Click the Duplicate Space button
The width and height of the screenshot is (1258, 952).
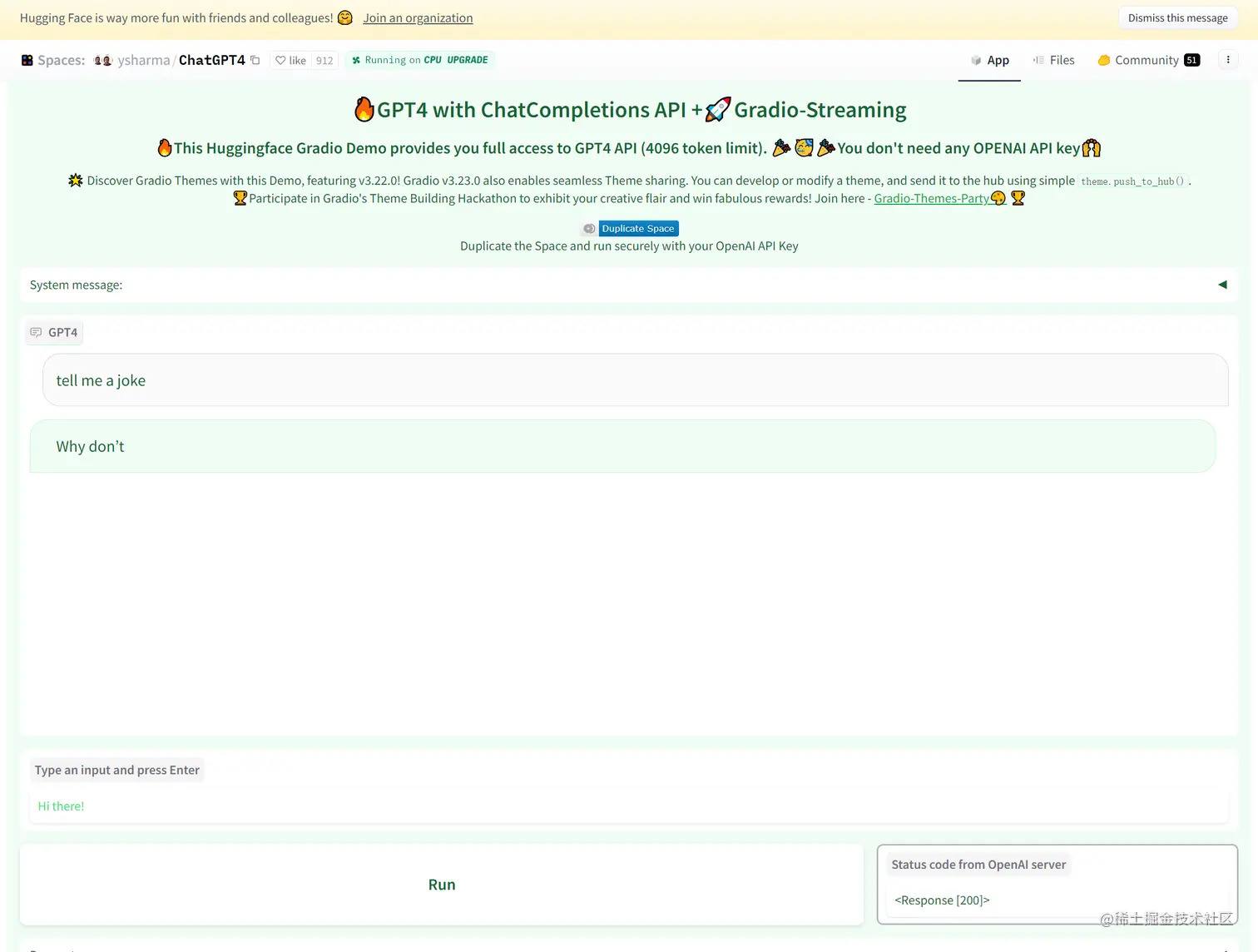[630, 228]
